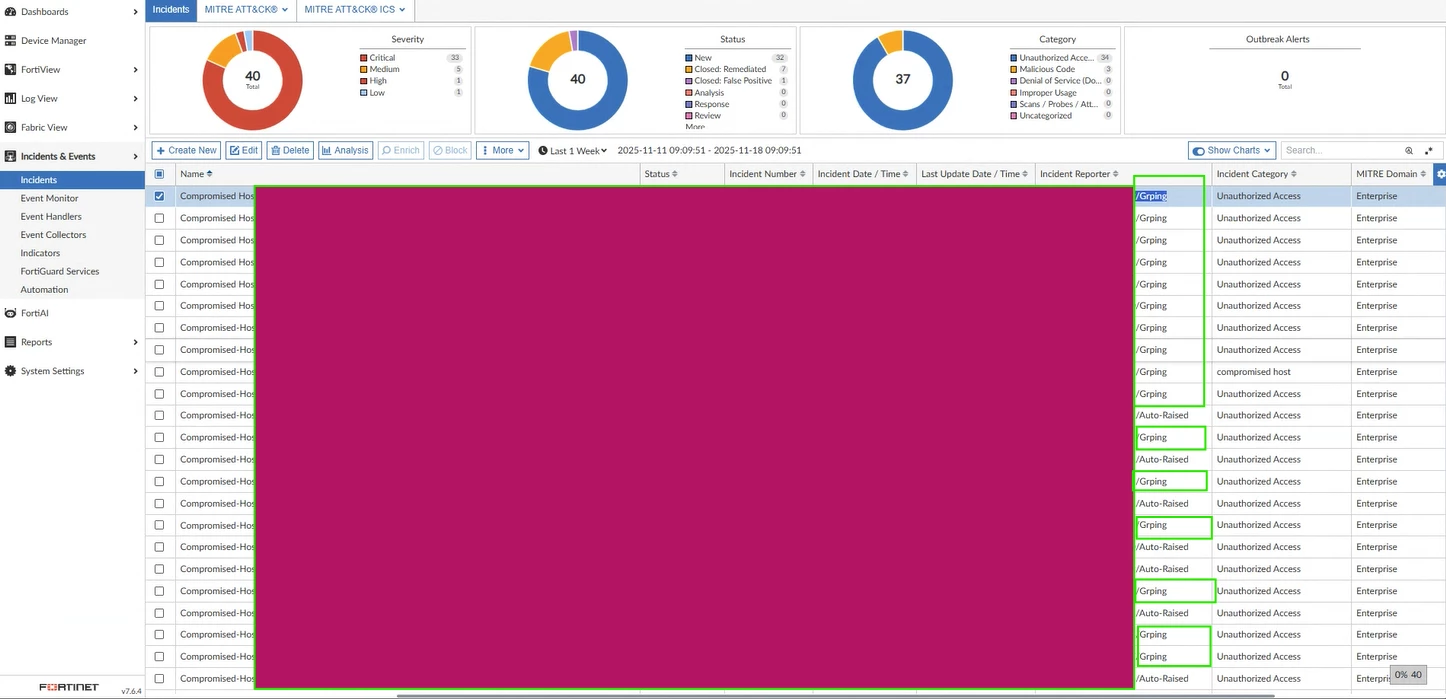
Task: Click the Critical red legend swatch
Action: [x=364, y=58]
